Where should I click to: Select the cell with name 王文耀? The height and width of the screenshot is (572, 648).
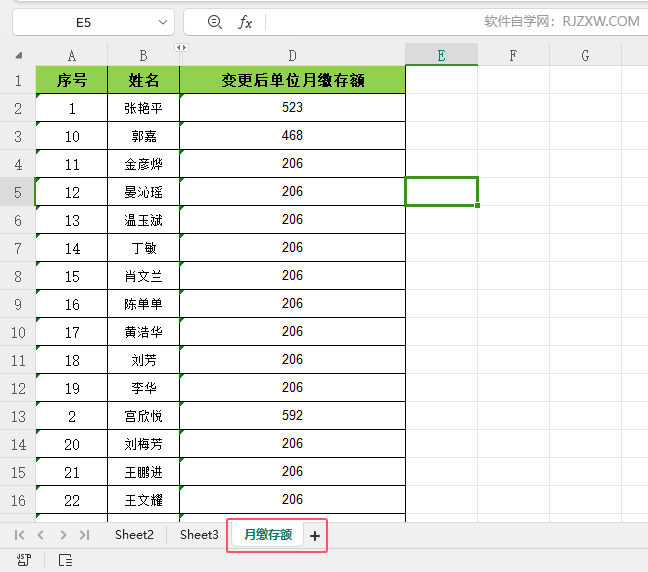point(143,500)
